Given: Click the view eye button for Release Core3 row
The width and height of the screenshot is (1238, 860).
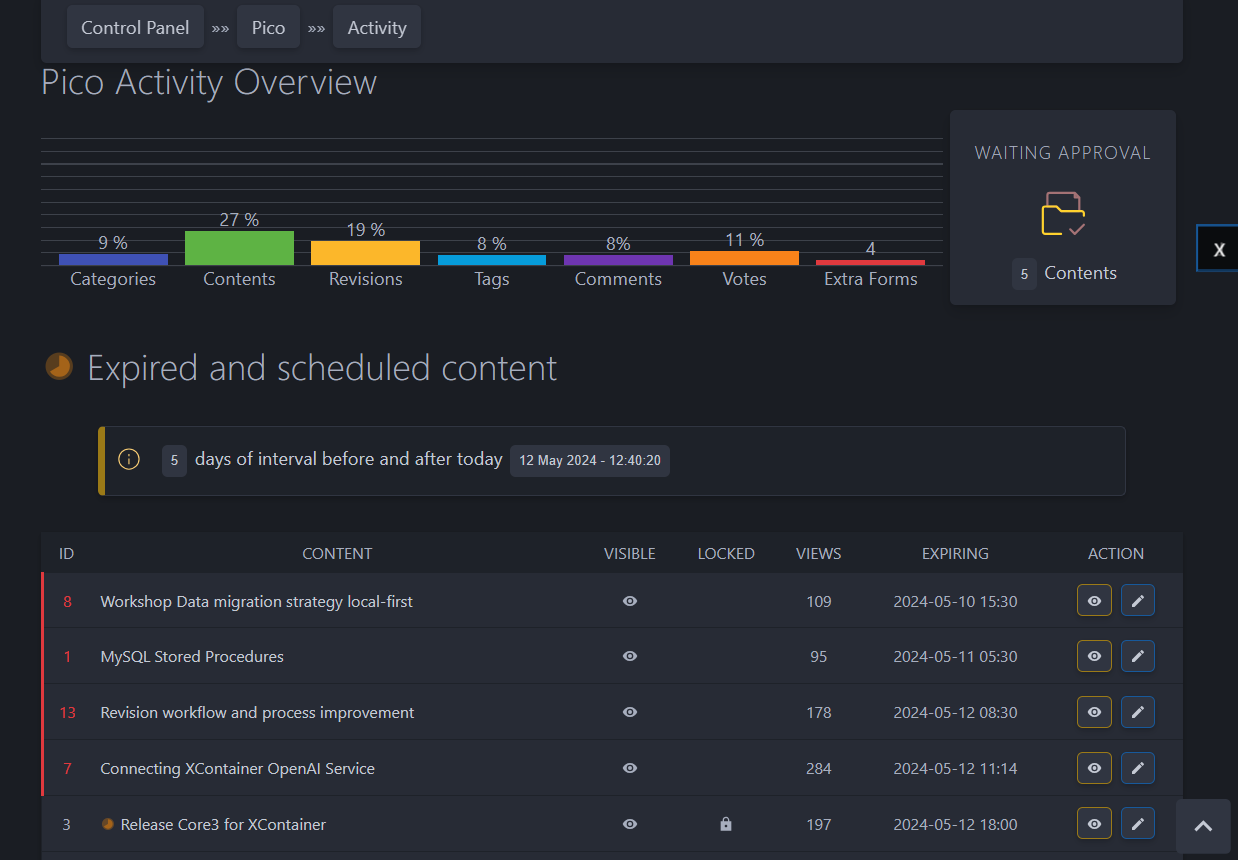Looking at the screenshot, I should pos(1094,824).
